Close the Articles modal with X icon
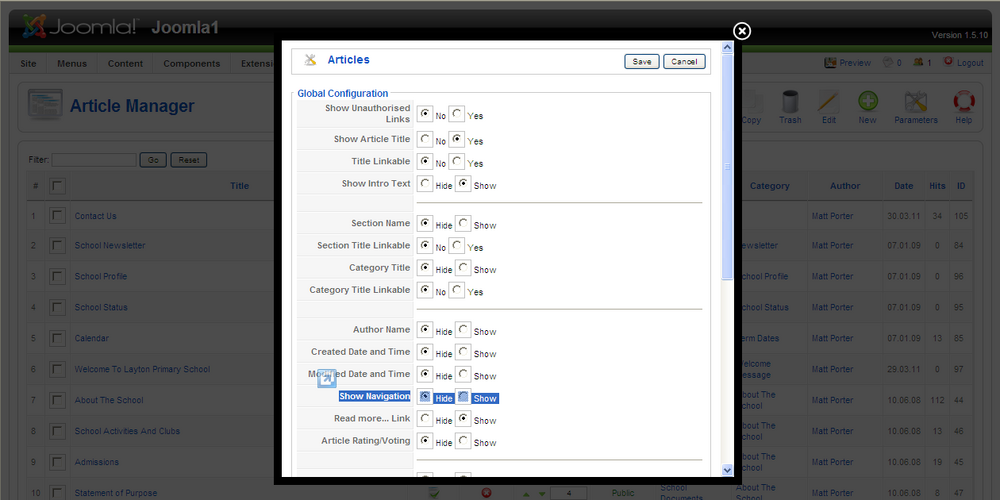The image size is (1000, 500). [x=742, y=31]
